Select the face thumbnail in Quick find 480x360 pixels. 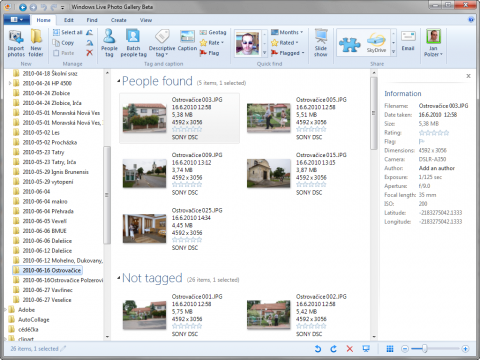(x=247, y=43)
